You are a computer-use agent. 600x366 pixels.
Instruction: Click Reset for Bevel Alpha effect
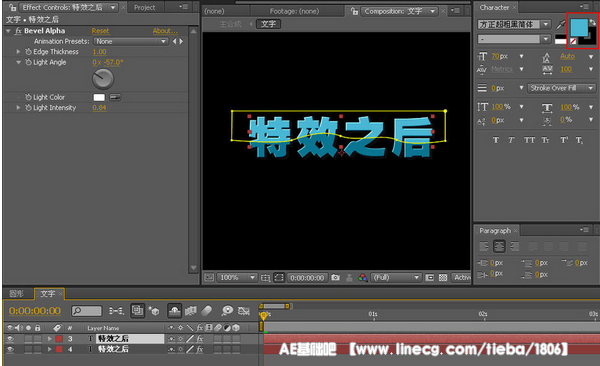pyautogui.click(x=100, y=31)
